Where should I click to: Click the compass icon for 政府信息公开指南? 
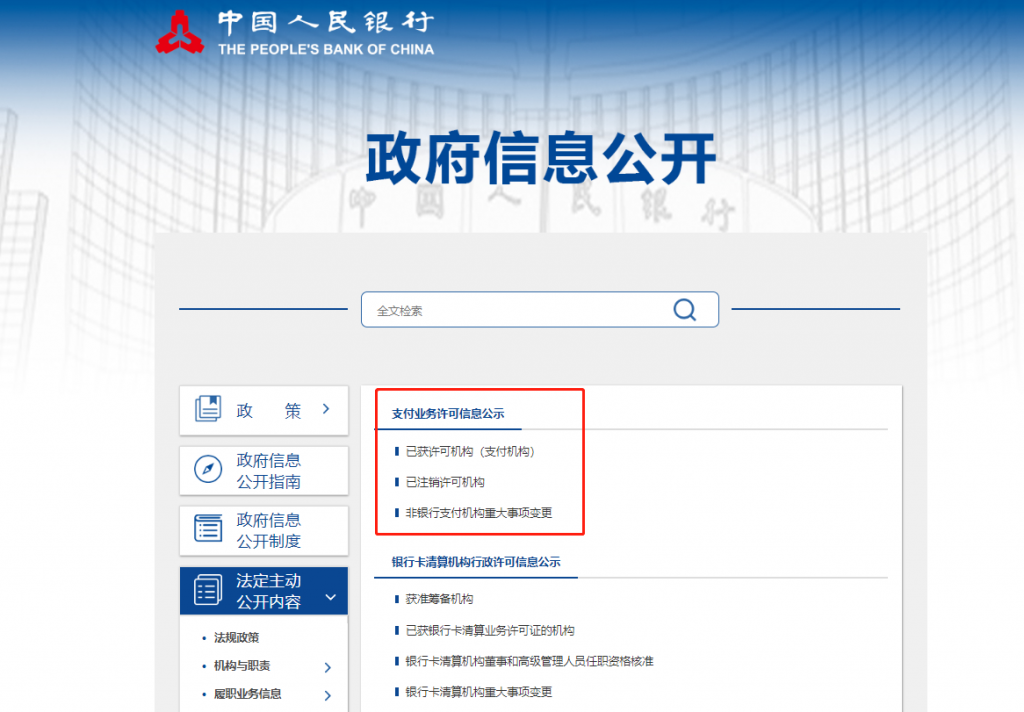(x=208, y=469)
